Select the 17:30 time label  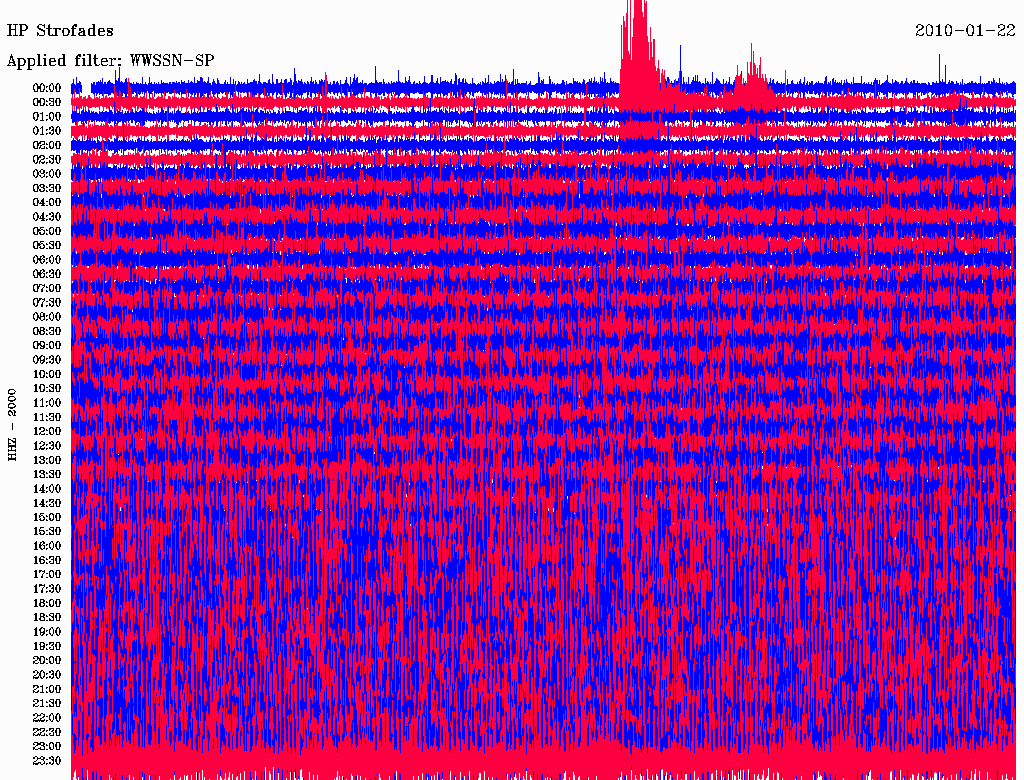tap(47, 589)
